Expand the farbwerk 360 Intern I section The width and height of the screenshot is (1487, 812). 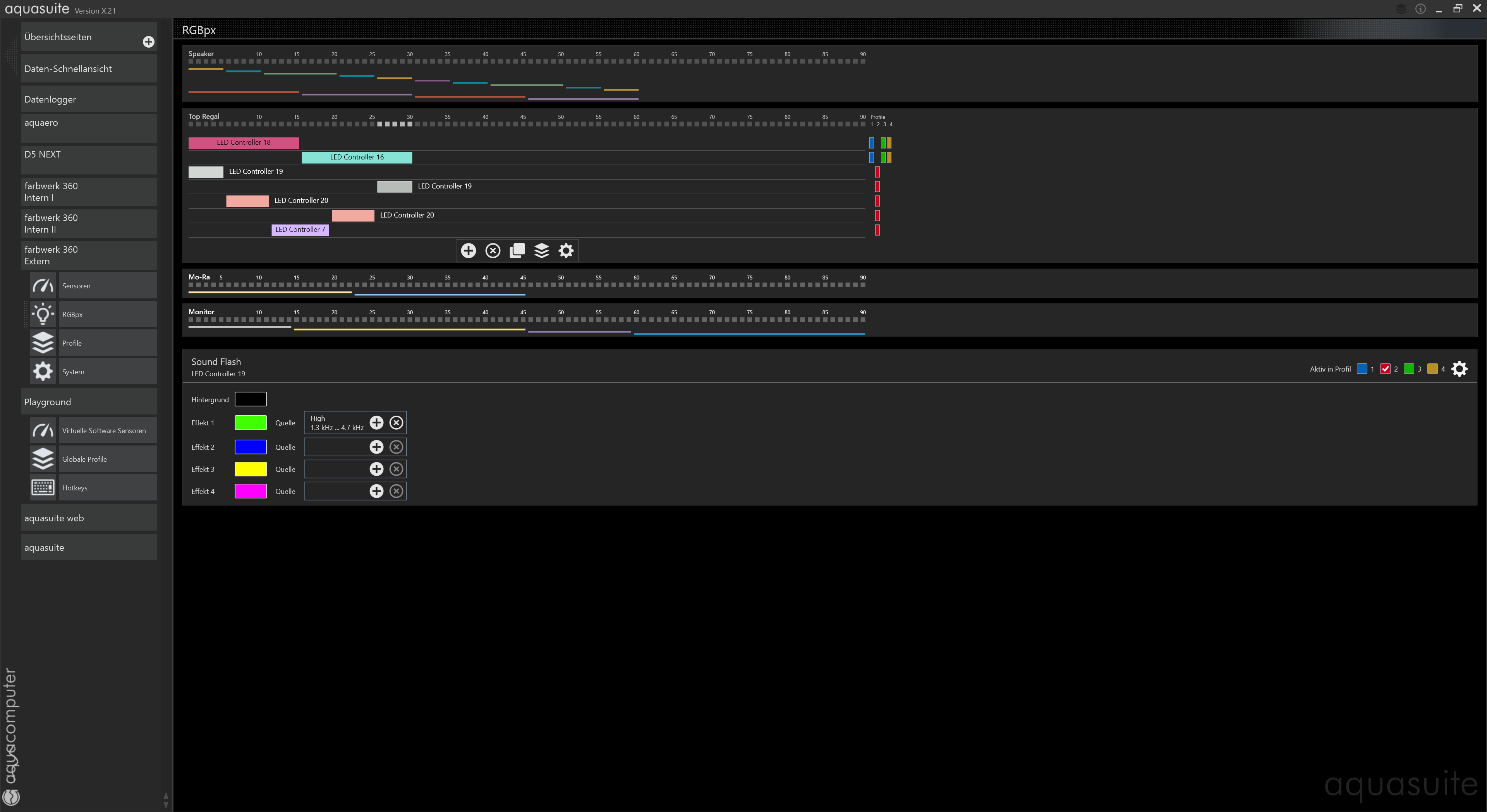(x=88, y=192)
